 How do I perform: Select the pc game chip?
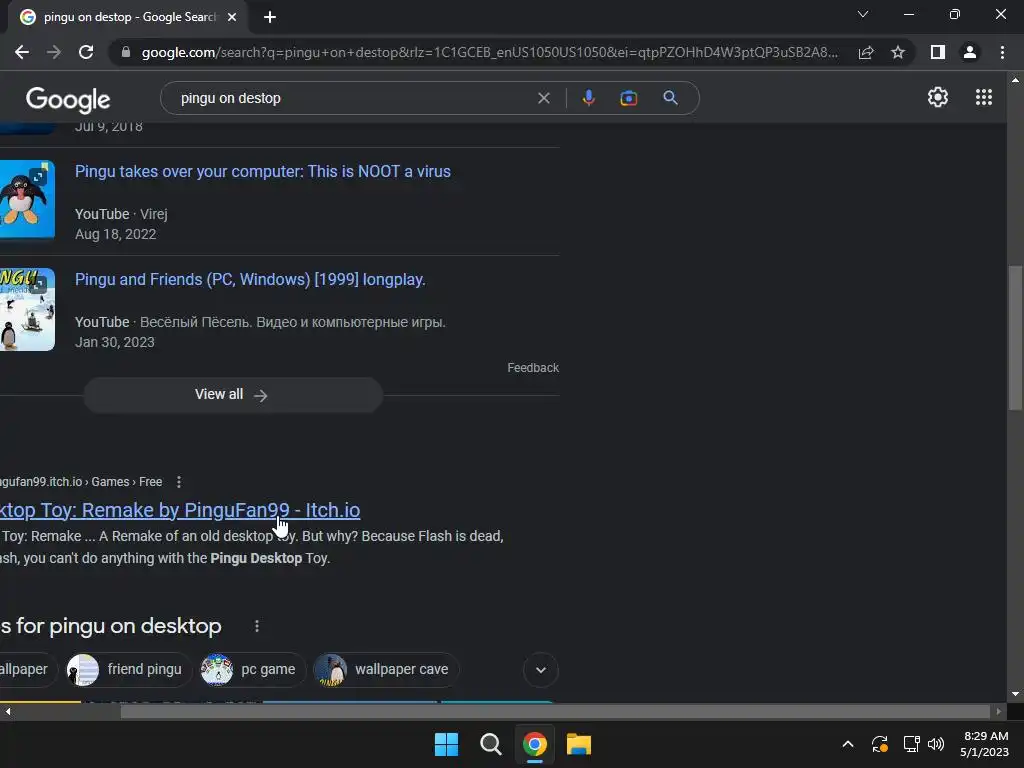click(253, 669)
